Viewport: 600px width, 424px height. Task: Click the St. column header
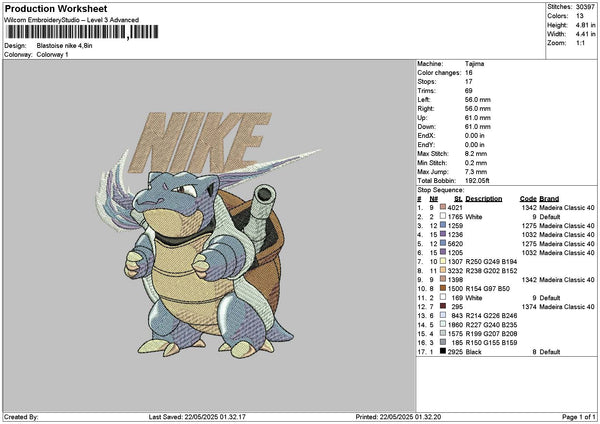click(458, 199)
